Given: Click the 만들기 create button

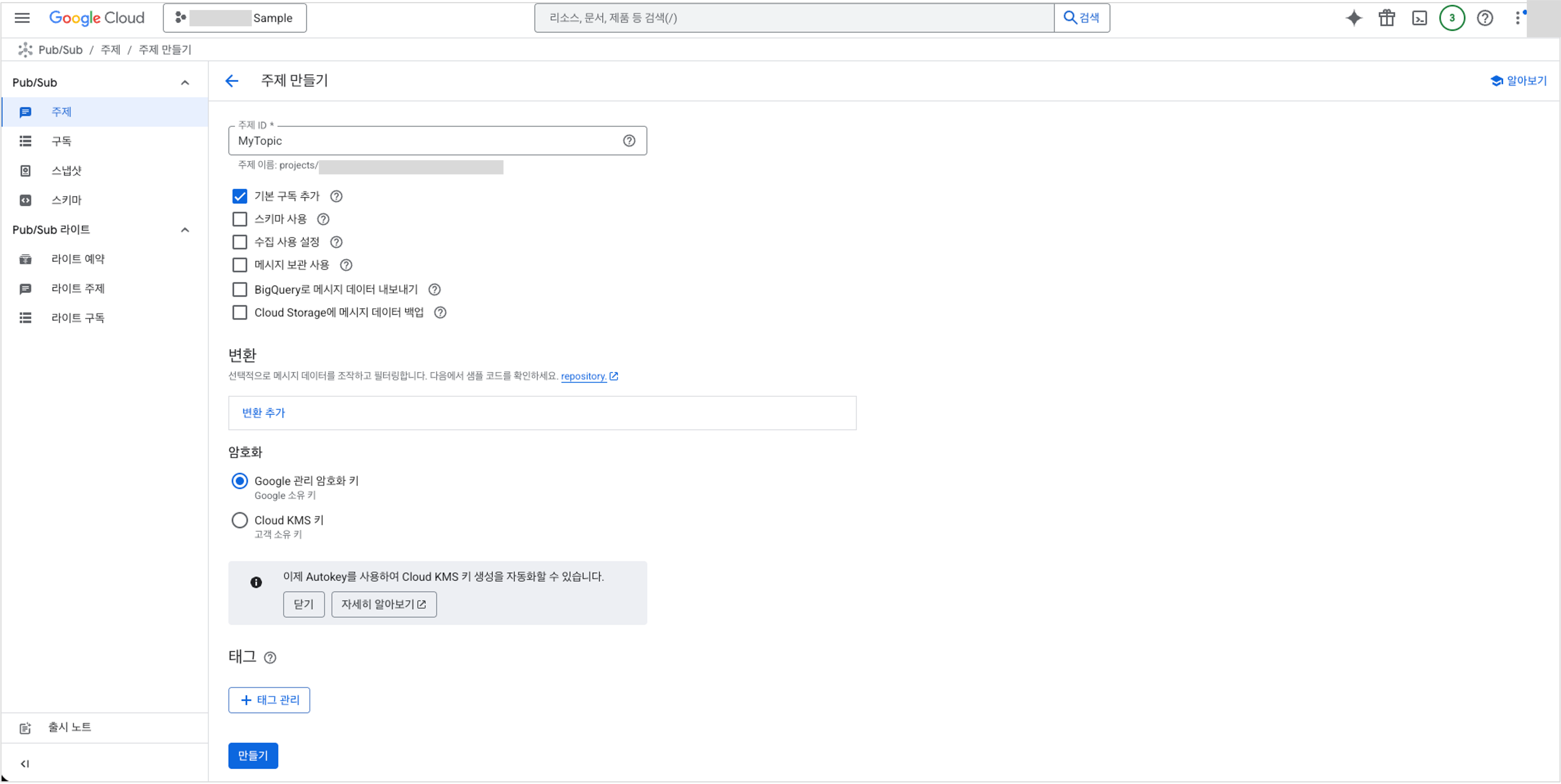Looking at the screenshot, I should (253, 756).
